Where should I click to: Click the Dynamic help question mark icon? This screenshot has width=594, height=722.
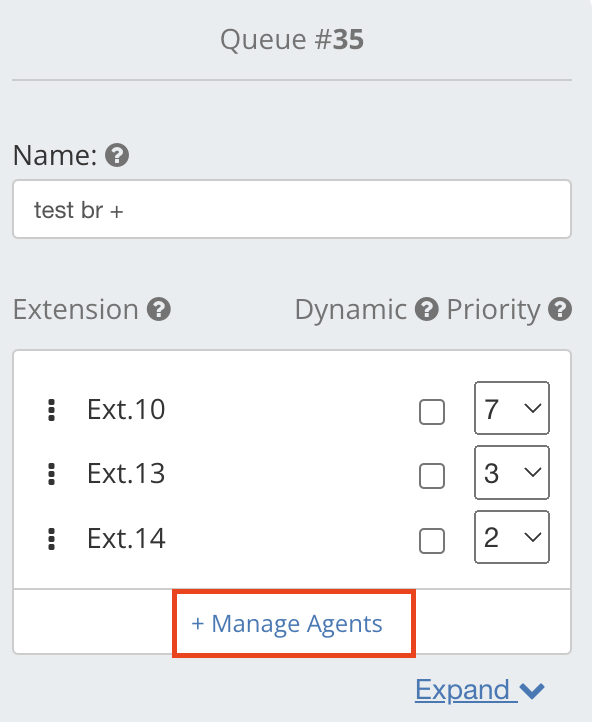[427, 309]
